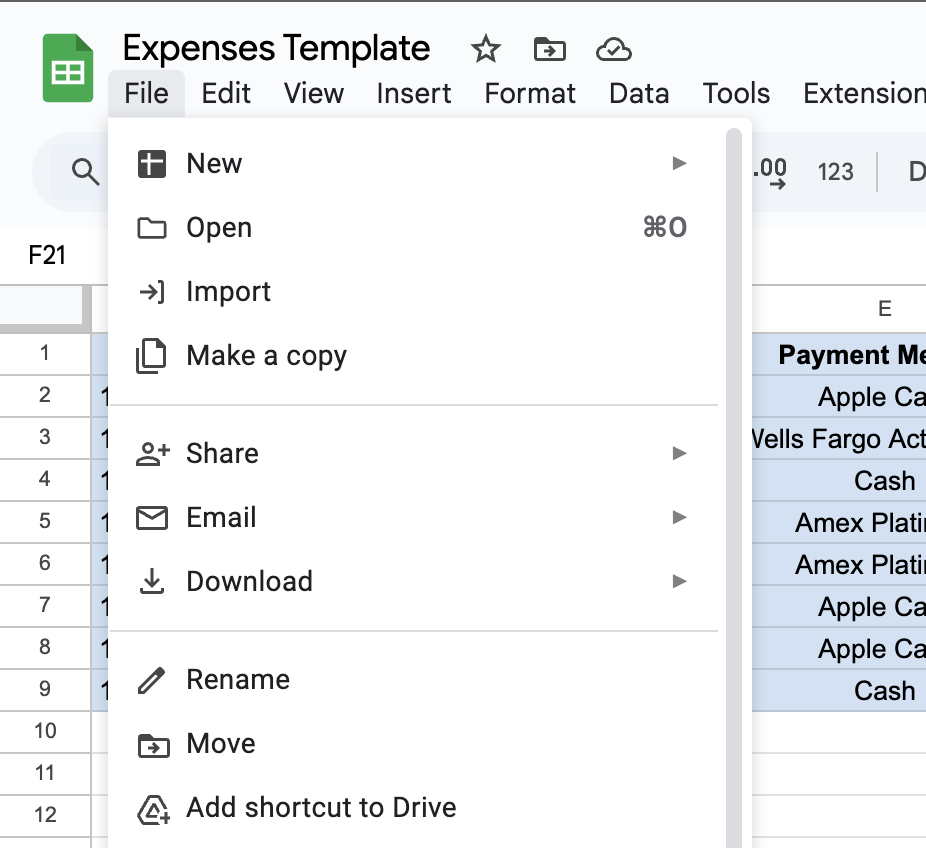
Task: Select Move in the File menu
Action: 413,743
